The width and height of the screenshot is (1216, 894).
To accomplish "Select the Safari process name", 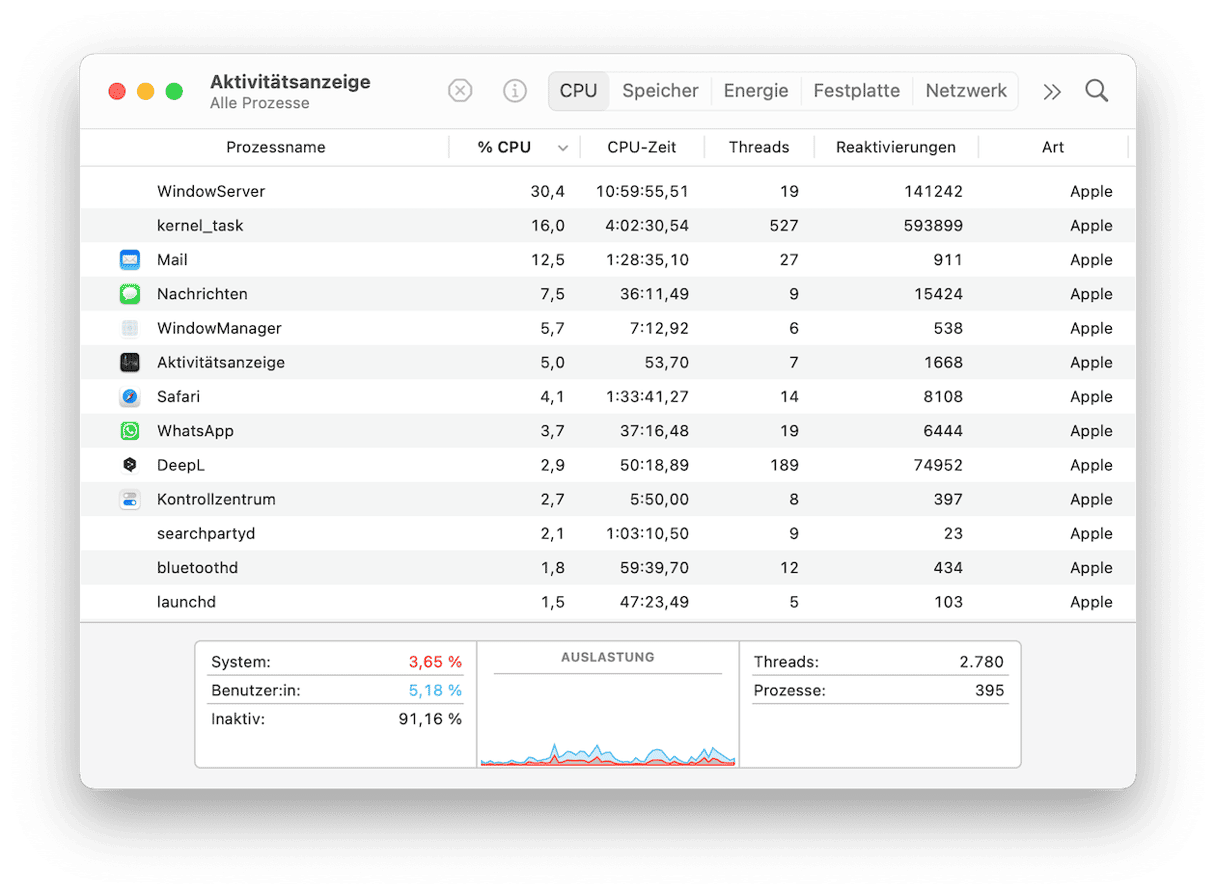I will pos(178,397).
